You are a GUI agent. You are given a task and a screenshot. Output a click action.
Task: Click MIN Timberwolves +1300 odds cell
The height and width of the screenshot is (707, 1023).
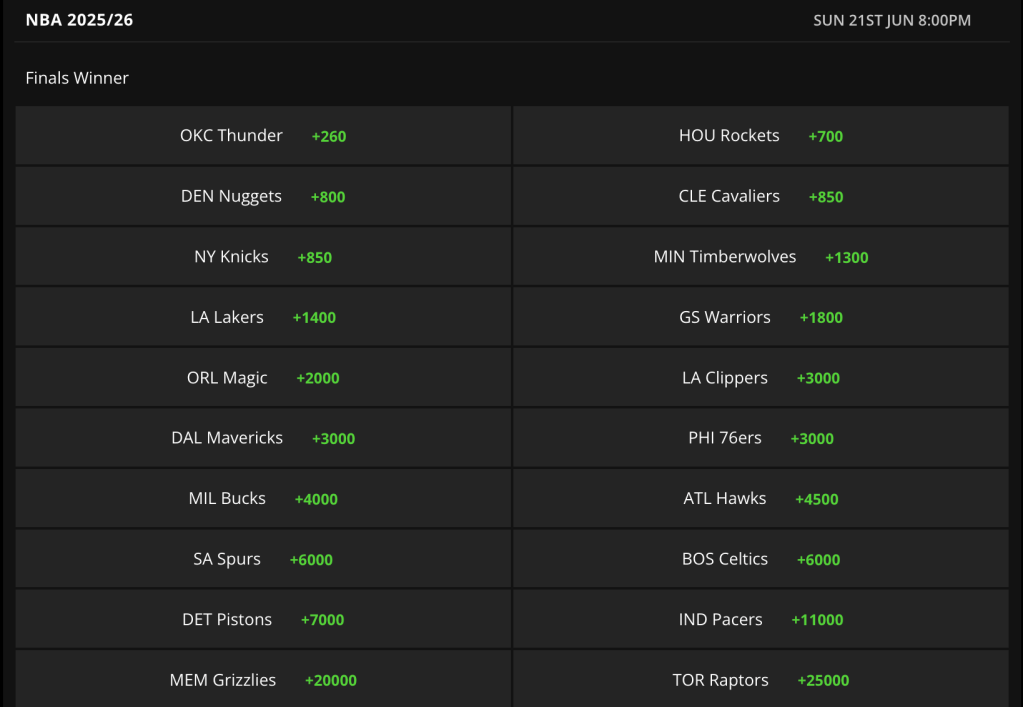(761, 256)
